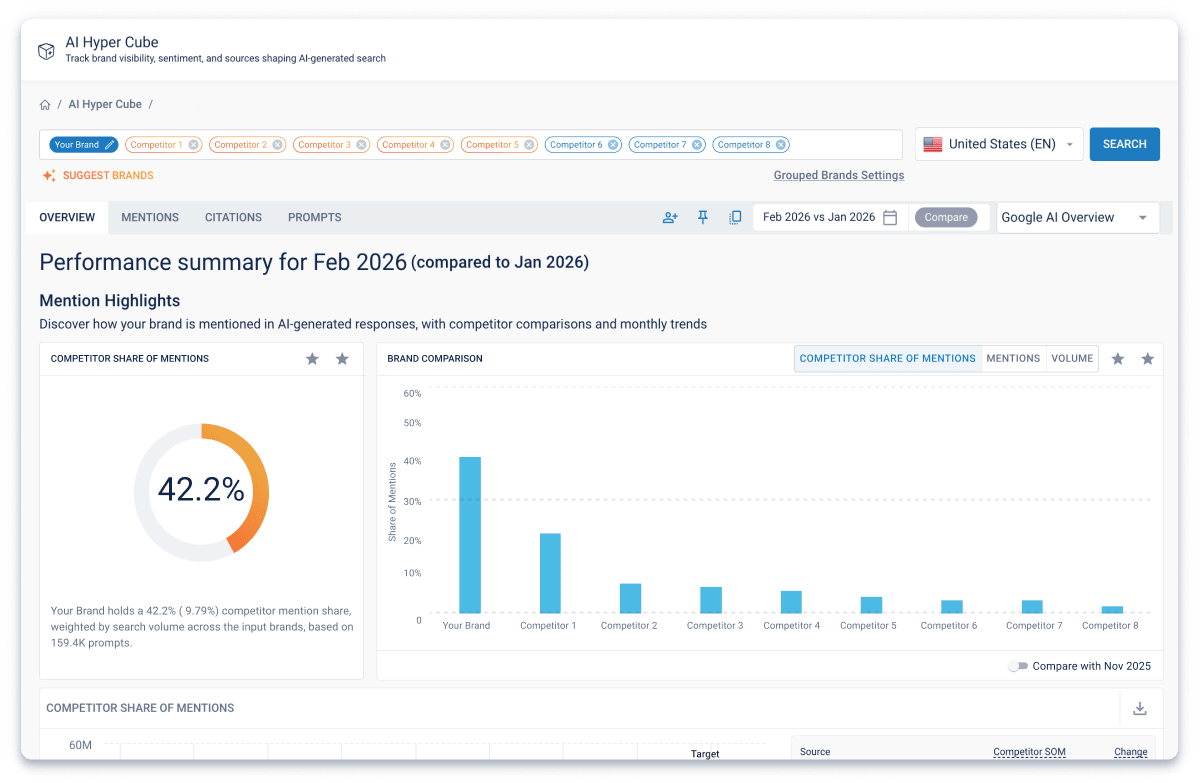Click the Competitor 6 axis label
This screenshot has width=1200, height=783.
(949, 626)
